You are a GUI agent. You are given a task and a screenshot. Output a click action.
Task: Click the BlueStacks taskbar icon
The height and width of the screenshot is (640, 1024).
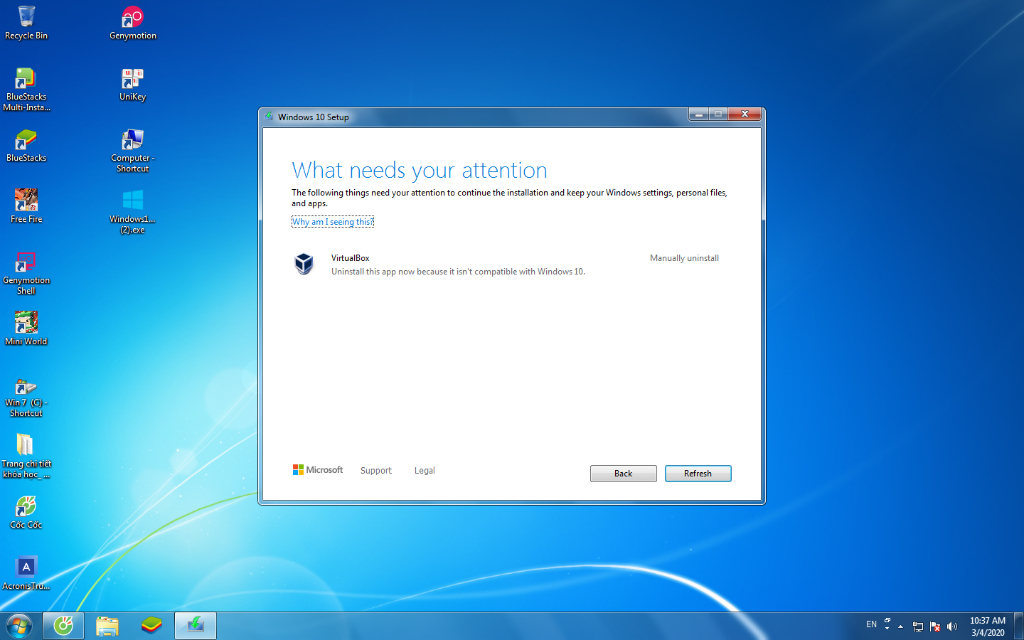pos(151,626)
